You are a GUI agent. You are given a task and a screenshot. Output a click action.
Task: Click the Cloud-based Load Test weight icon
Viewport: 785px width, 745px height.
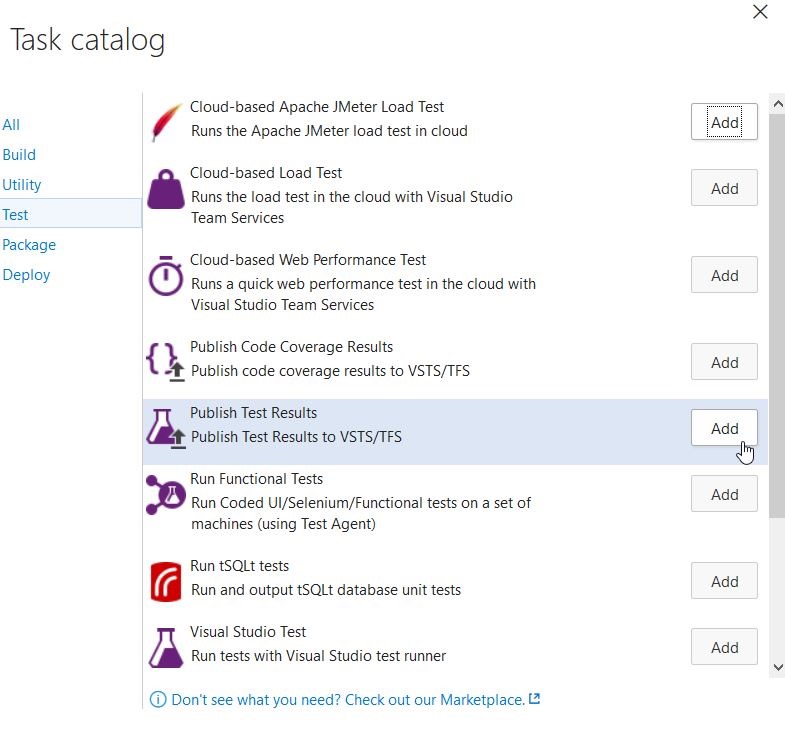166,188
